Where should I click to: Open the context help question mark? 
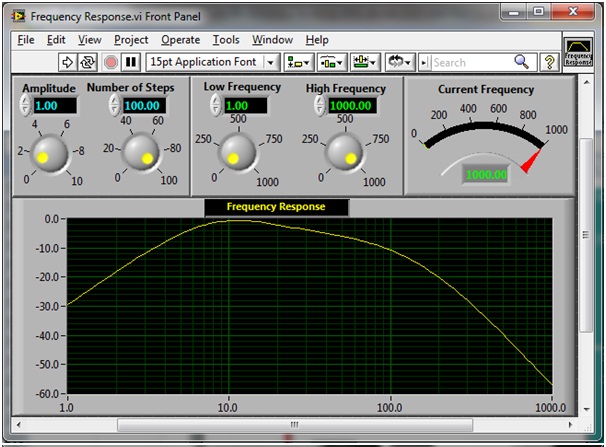(549, 62)
